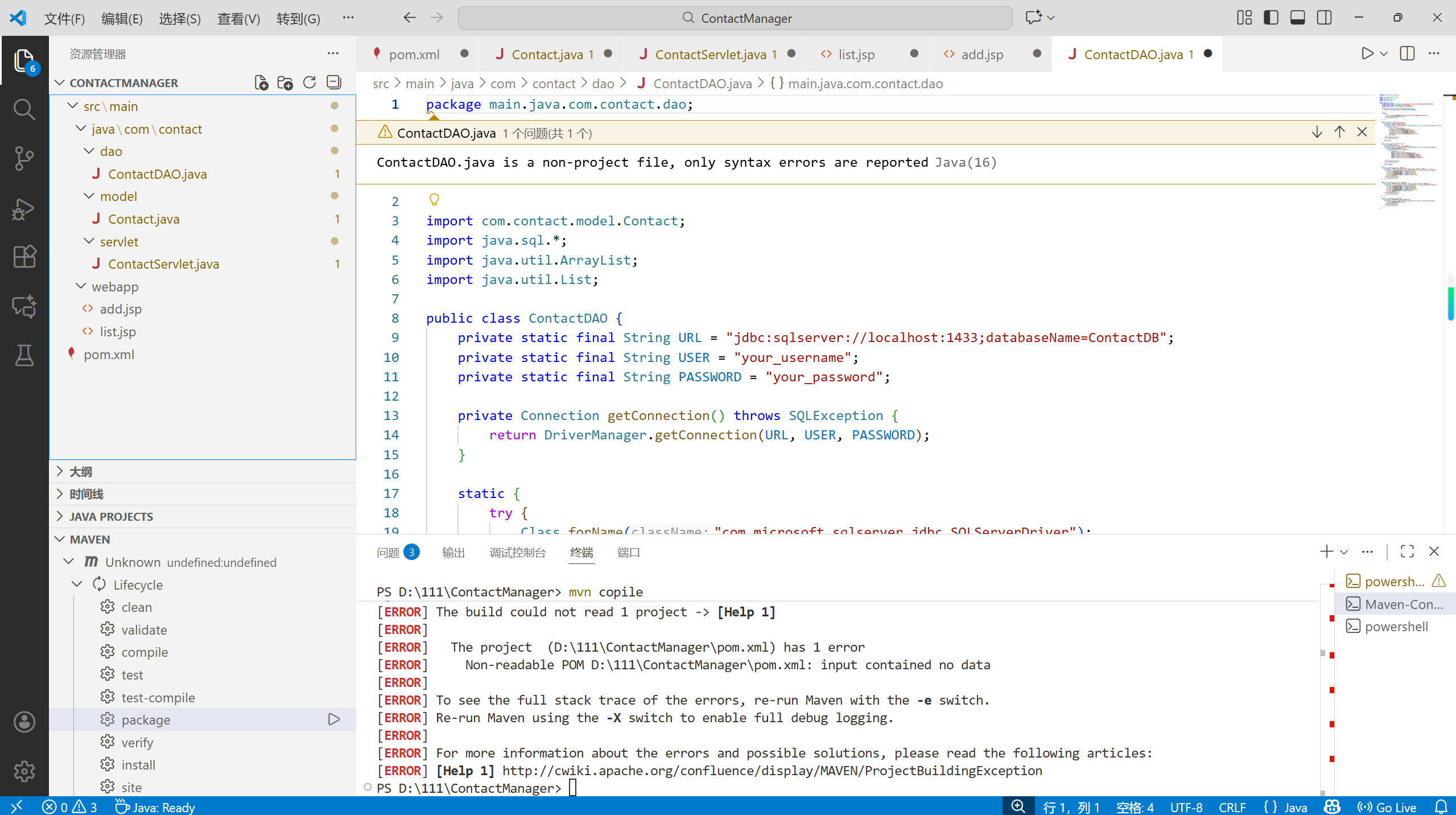1456x815 pixels.
Task: Toggle the secondary side bar
Action: point(1324,18)
